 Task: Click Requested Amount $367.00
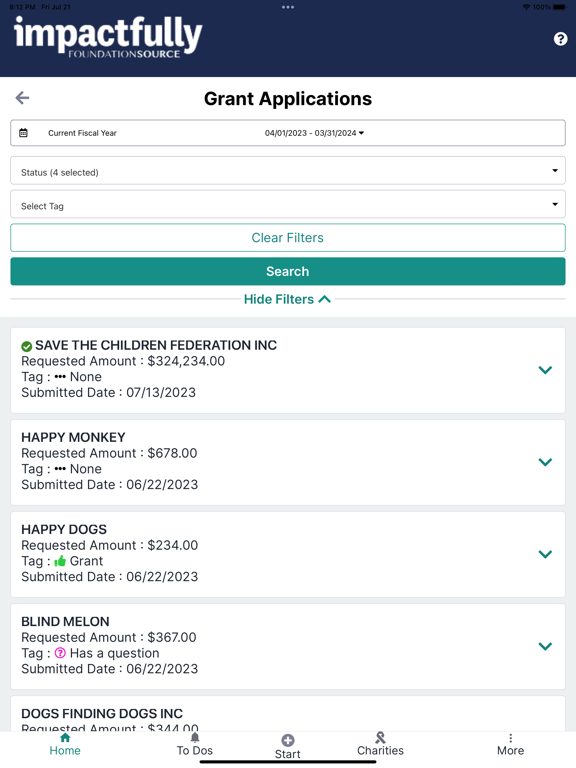pyautogui.click(x=109, y=637)
